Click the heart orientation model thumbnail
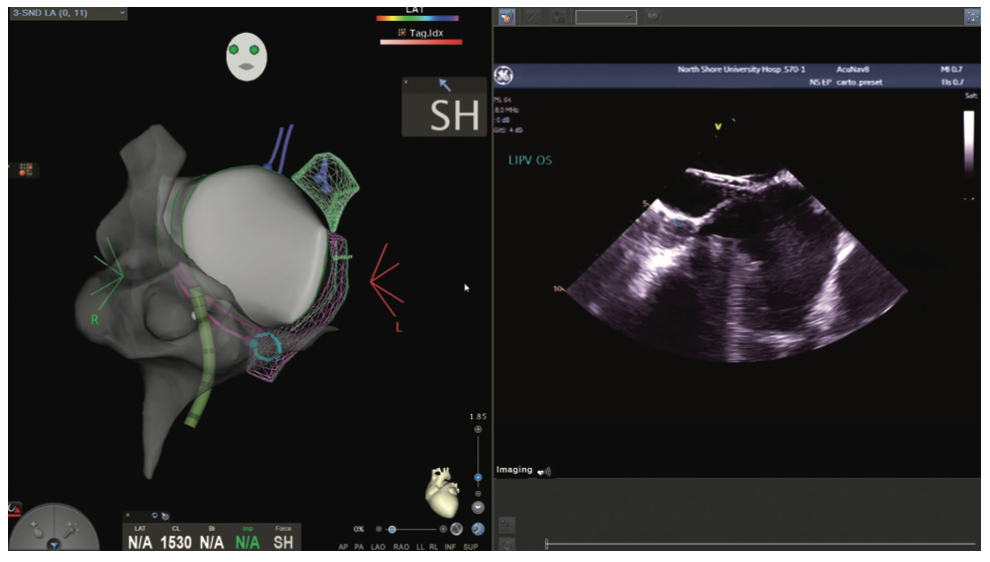Image resolution: width=990 pixels, height=562 pixels. (x=443, y=492)
